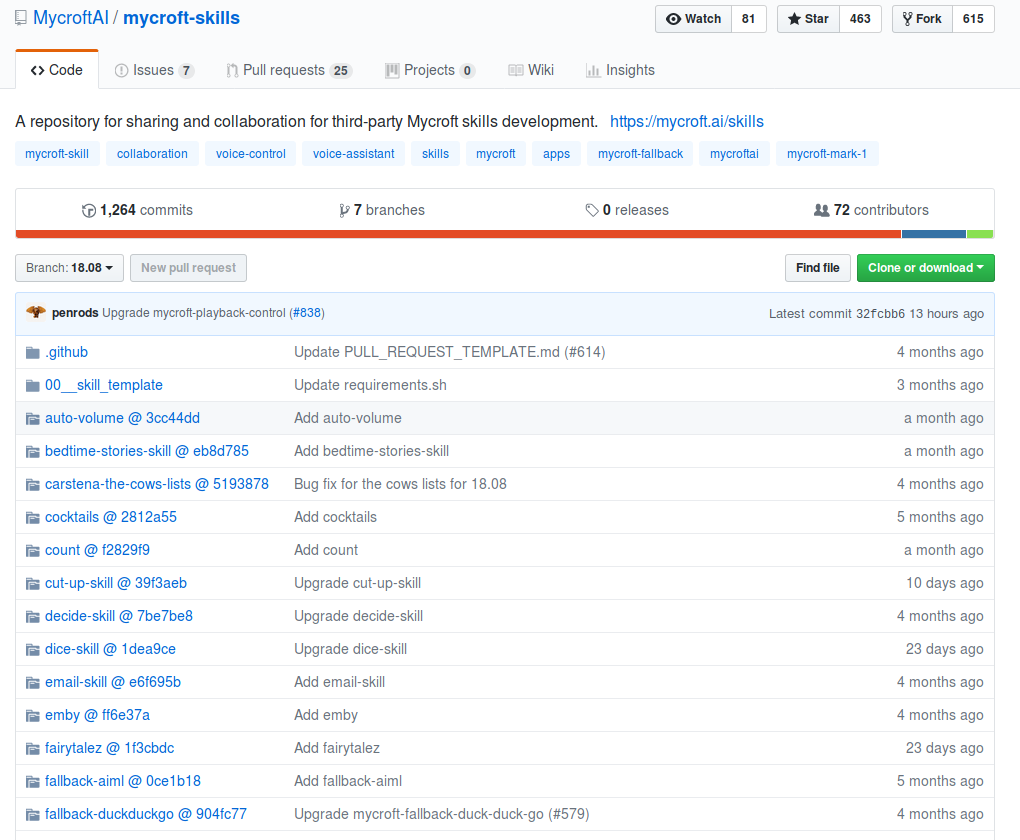Open 'Bug fix for the cows lists' commit

[x=400, y=485]
